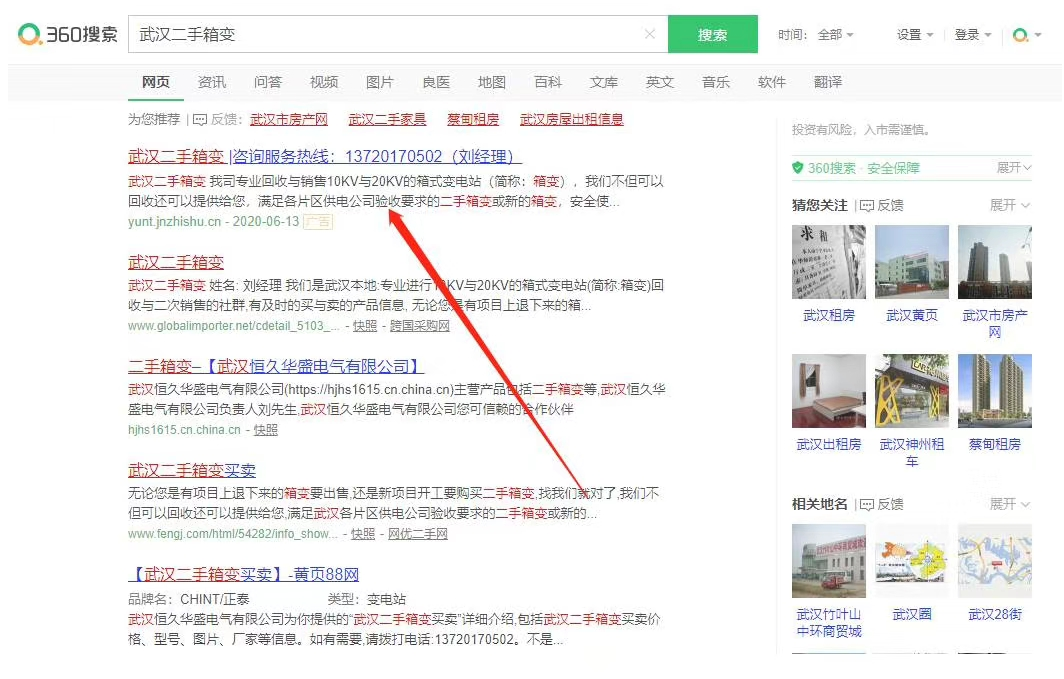Click the 武汉黄页 thumbnail image

pos(912,262)
